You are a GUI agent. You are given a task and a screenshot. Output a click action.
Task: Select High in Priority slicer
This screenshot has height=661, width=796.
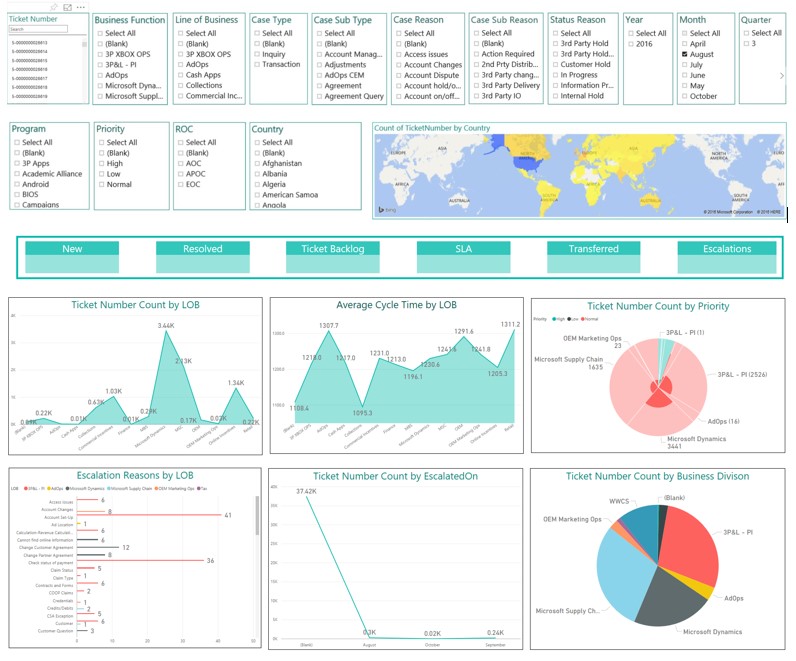click(x=102, y=163)
